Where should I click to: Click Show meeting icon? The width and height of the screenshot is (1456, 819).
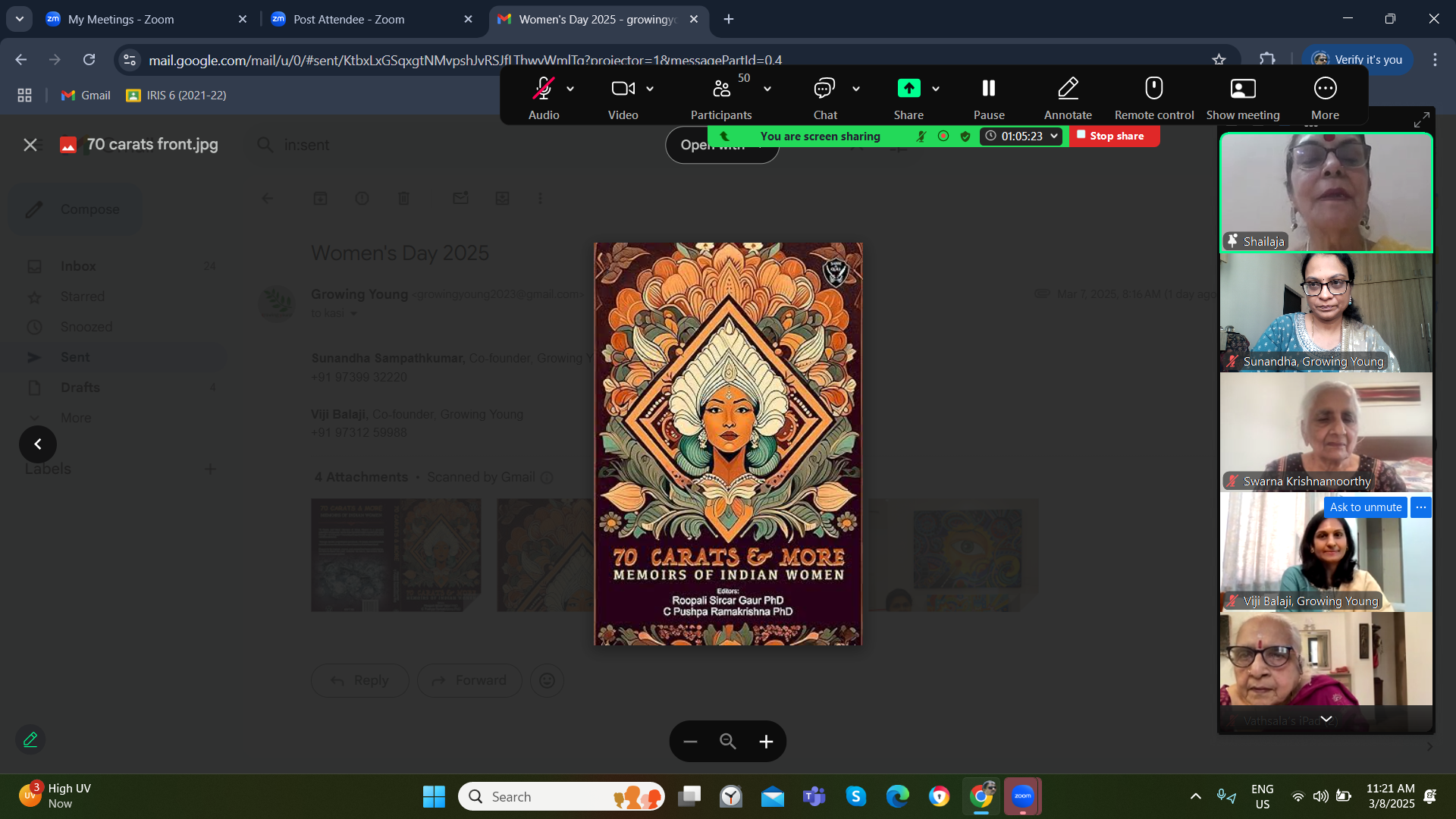coord(1242,89)
